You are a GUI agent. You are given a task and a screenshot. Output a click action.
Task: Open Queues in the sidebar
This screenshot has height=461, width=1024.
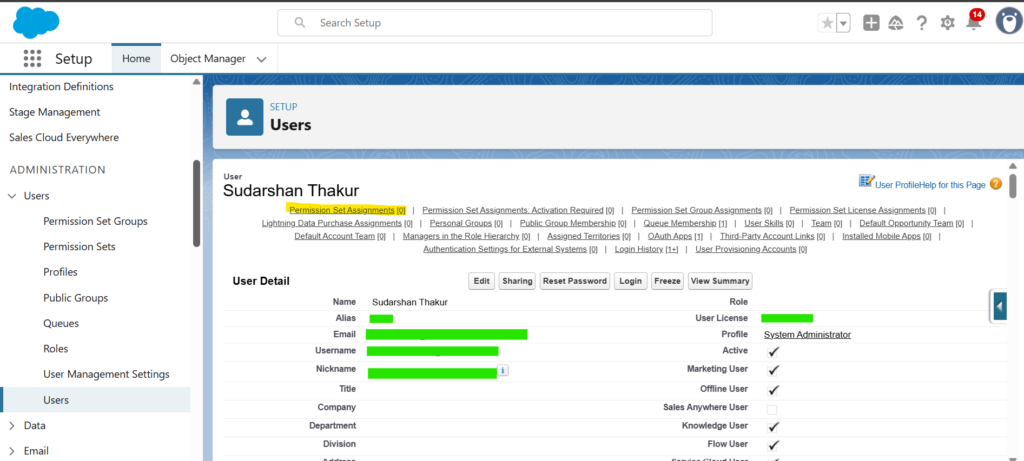61,323
